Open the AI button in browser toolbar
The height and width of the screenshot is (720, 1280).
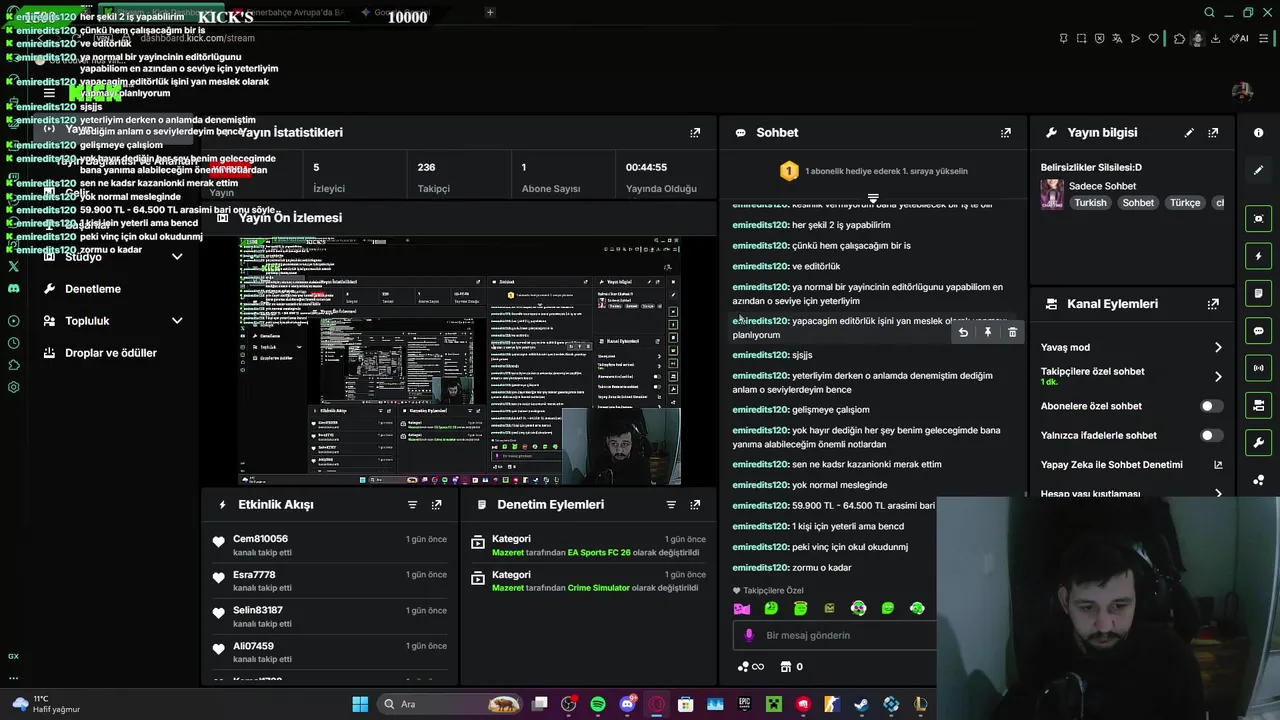[x=1240, y=38]
